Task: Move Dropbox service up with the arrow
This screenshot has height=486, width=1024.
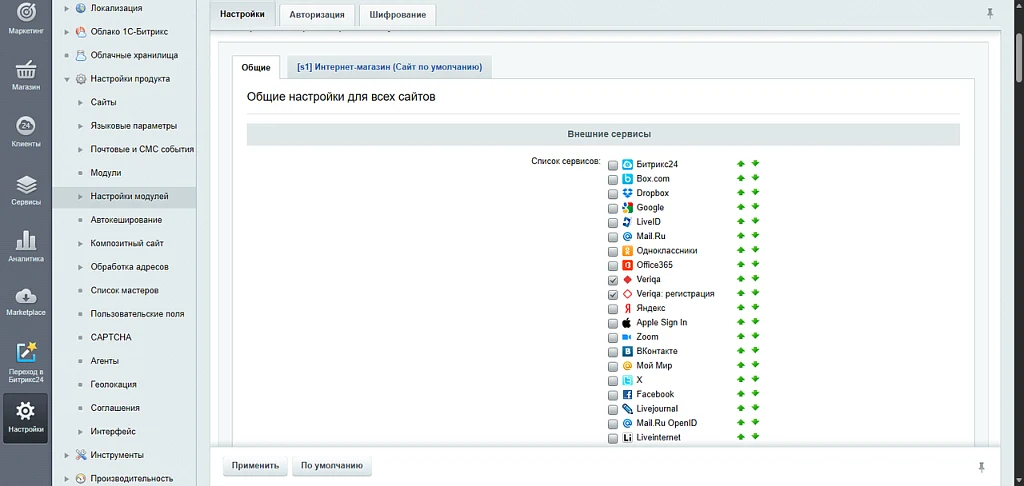Action: coord(741,193)
